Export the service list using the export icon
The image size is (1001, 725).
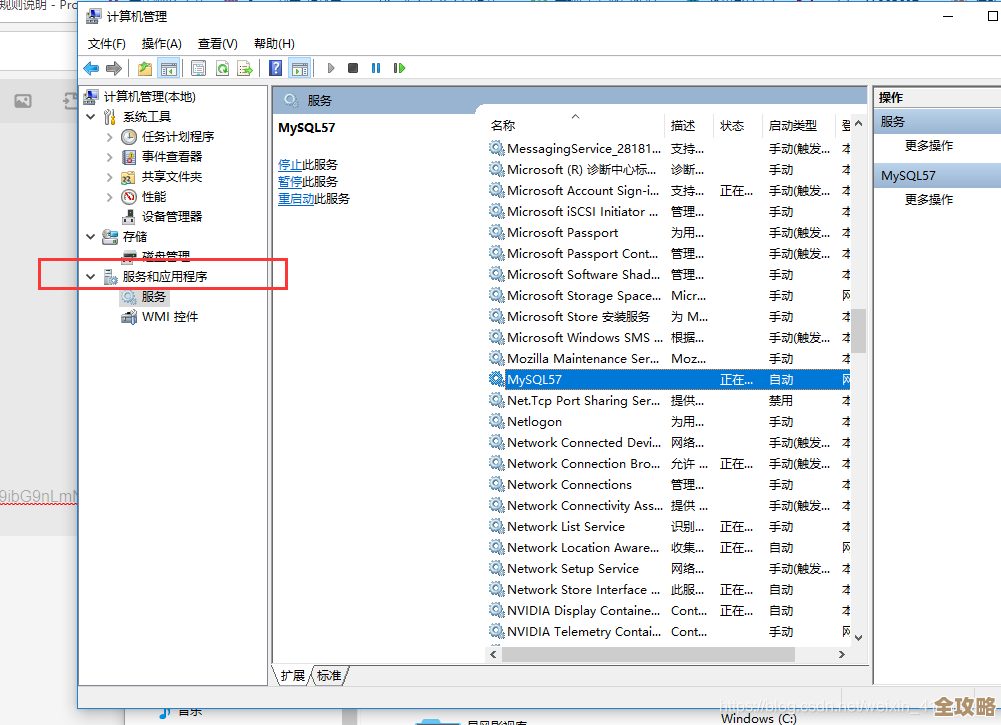click(245, 67)
